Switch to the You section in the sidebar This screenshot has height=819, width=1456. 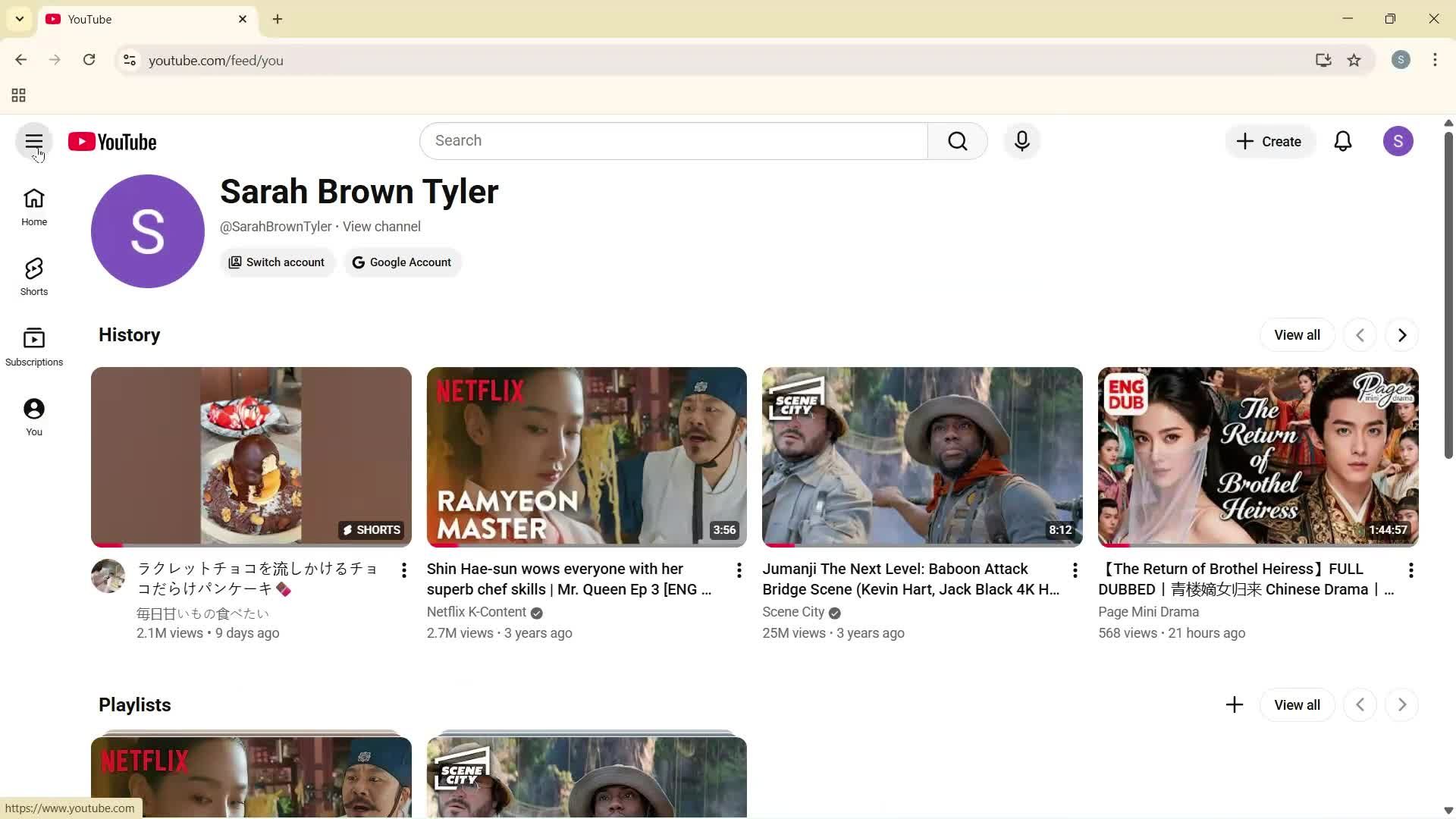pos(33,415)
